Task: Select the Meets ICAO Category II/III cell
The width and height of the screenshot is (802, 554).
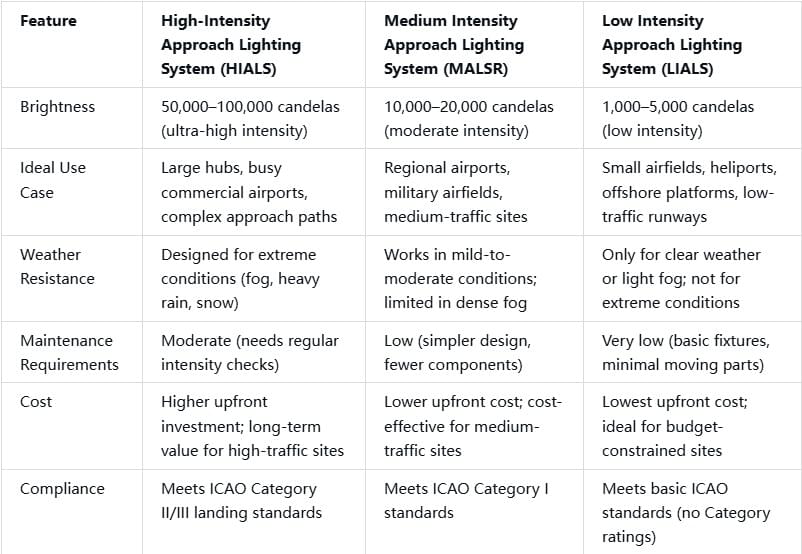Action: [241, 500]
